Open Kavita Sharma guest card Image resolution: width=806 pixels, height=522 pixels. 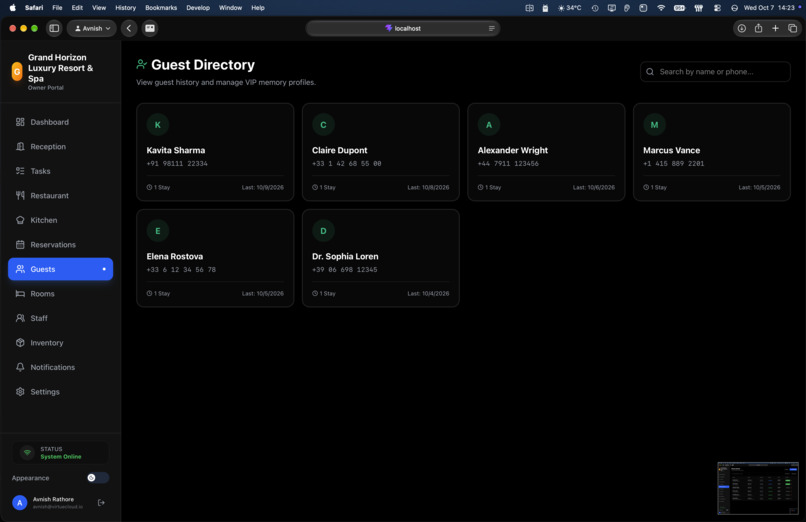click(215, 152)
